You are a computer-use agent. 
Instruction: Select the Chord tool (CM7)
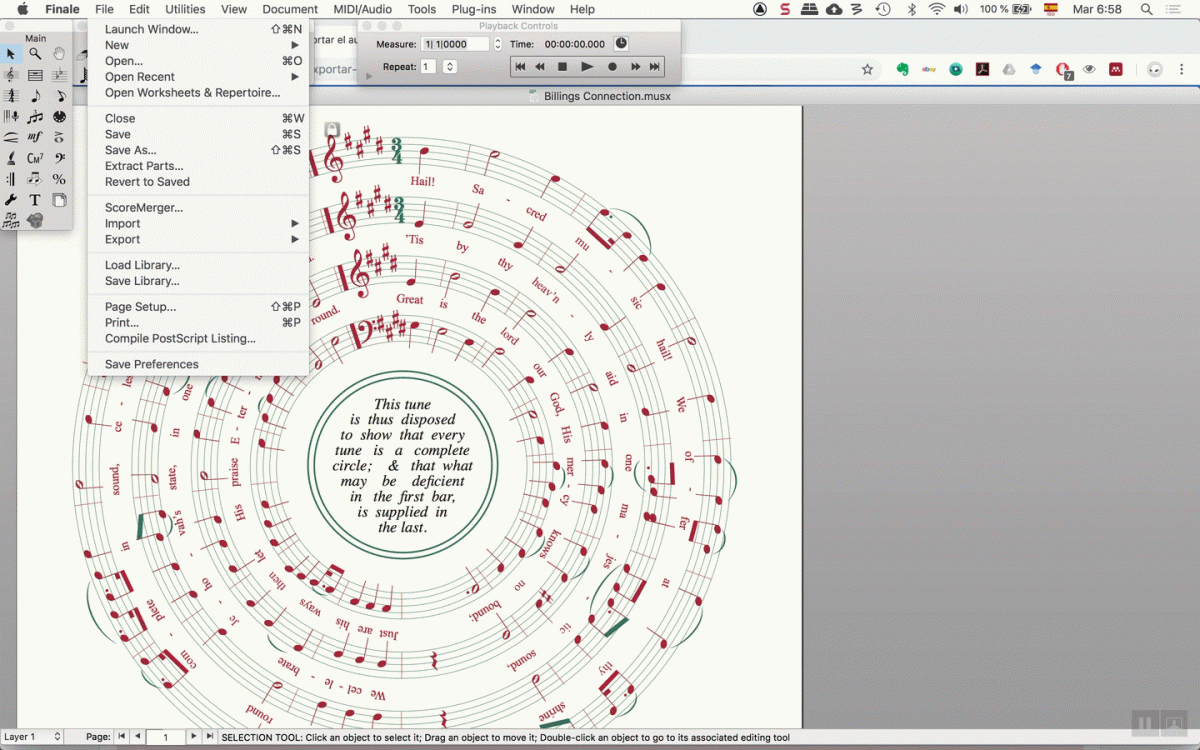pyautogui.click(x=35, y=158)
